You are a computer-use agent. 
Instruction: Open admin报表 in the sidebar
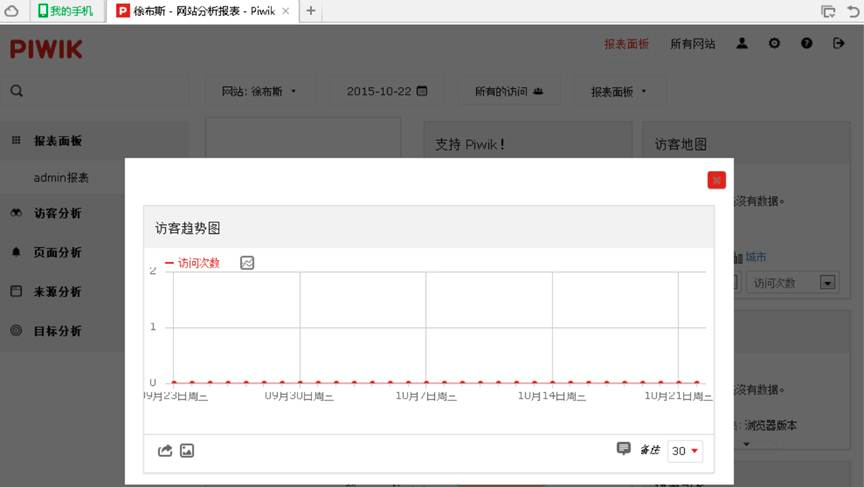[61, 177]
